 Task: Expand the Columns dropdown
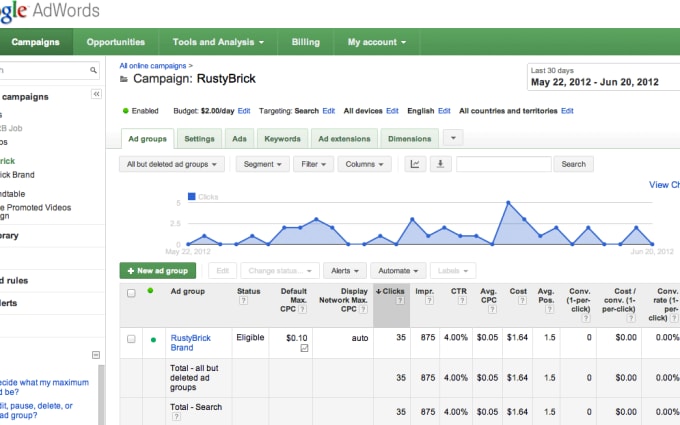pyautogui.click(x=365, y=164)
